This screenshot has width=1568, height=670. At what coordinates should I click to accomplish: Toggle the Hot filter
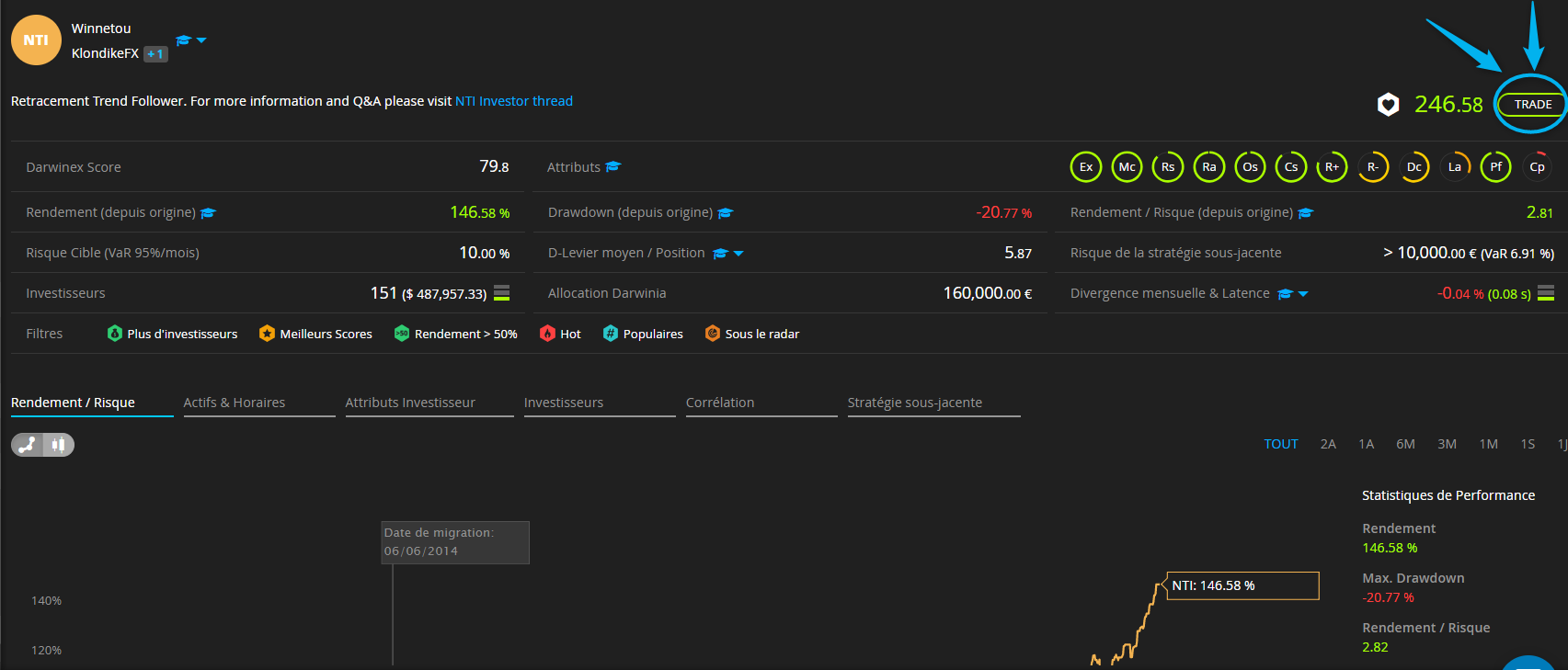tap(560, 334)
